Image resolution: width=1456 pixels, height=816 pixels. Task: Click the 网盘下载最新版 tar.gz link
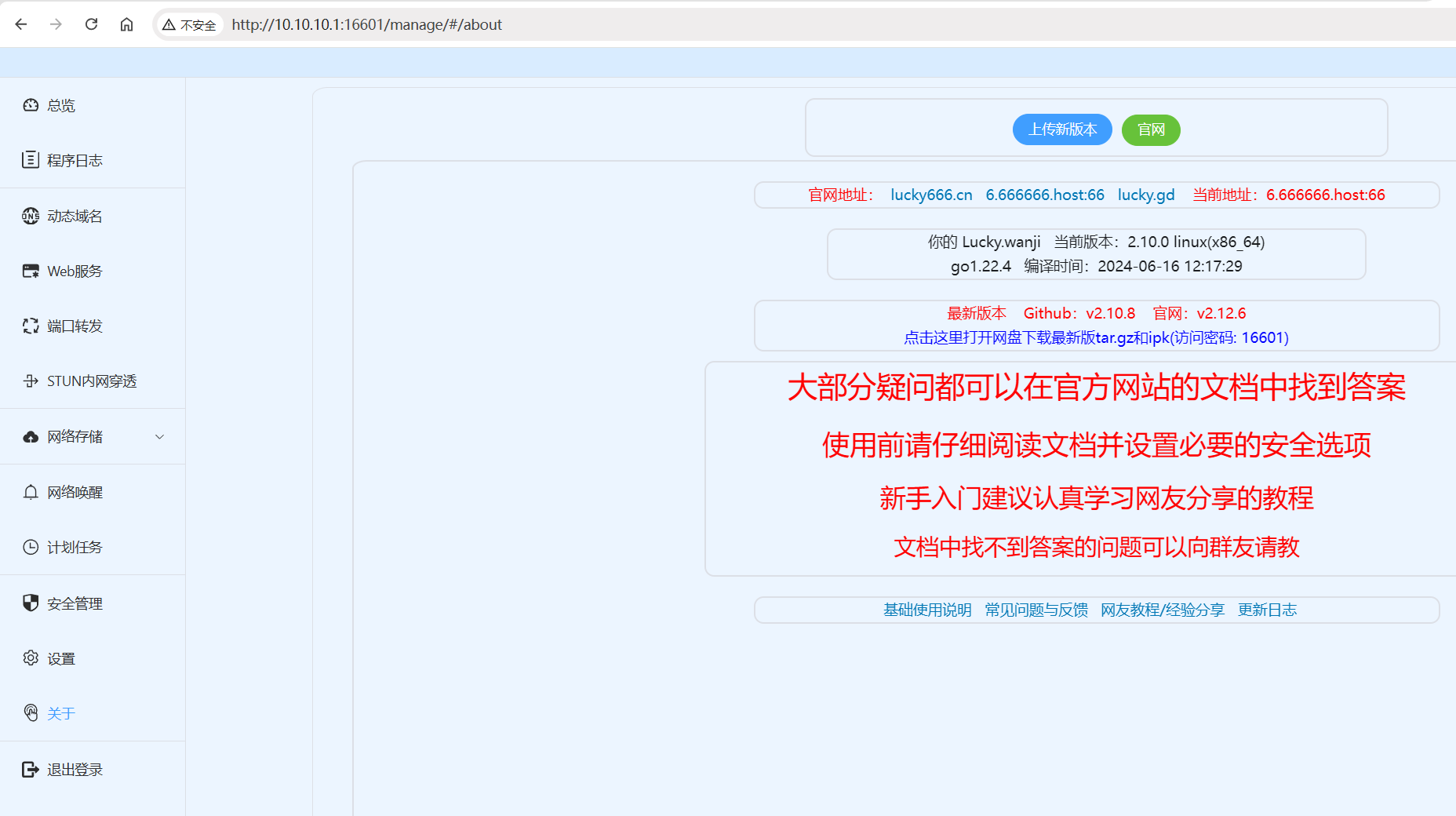click(x=1096, y=337)
